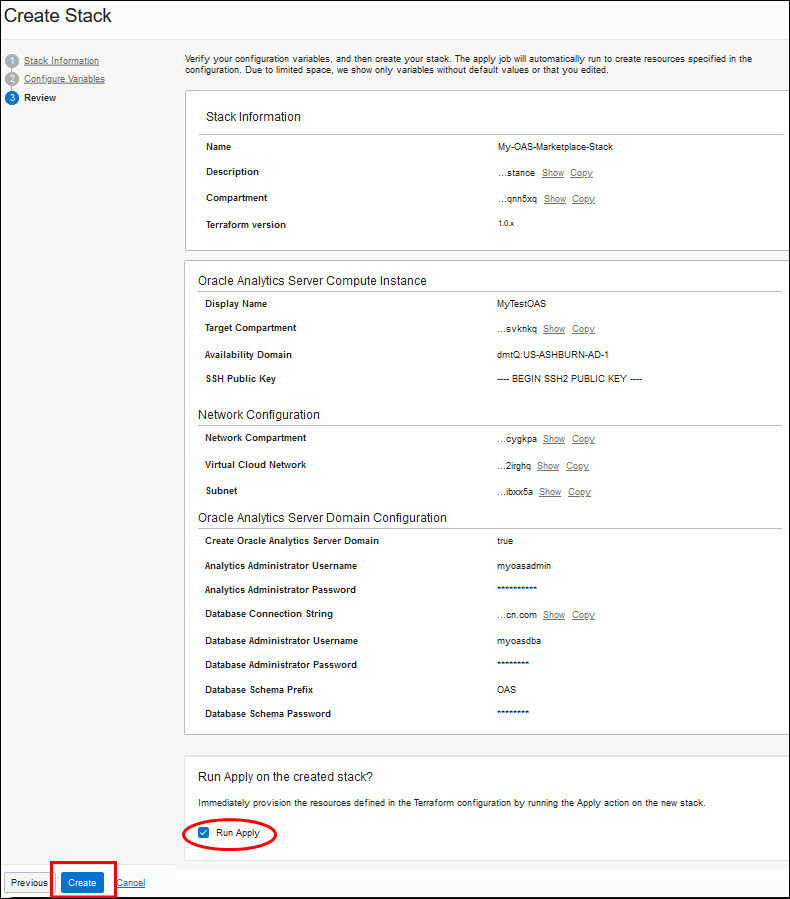The width and height of the screenshot is (790, 899).
Task: Click the Network Configuration heading
Action: tap(259, 415)
